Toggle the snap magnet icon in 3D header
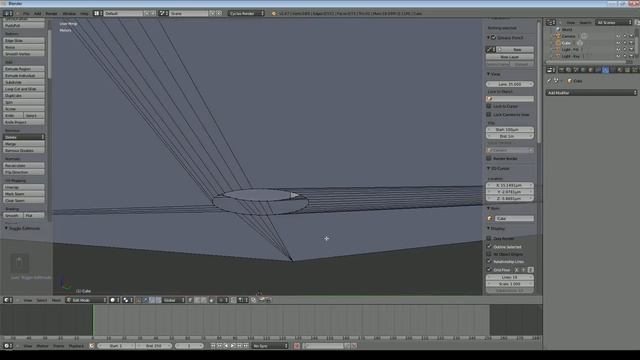This screenshot has width=640, height=360. (x=233, y=300)
